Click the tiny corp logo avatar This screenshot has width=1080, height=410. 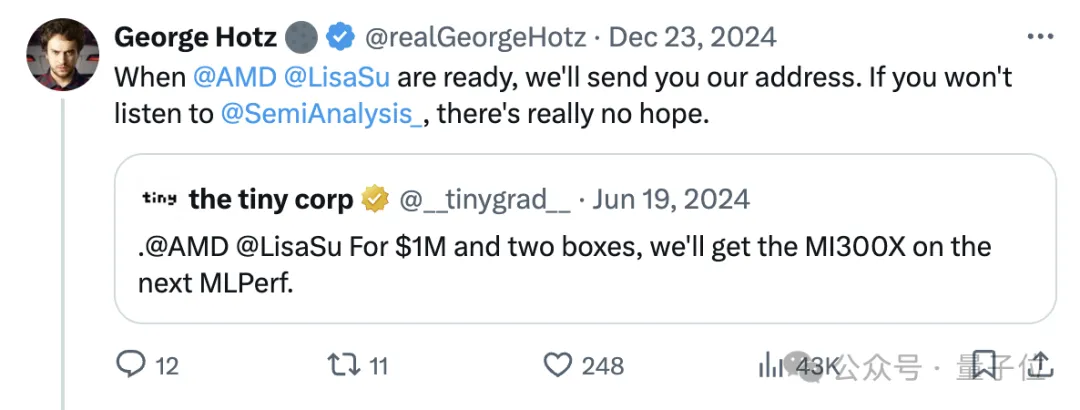pyautogui.click(x=159, y=199)
